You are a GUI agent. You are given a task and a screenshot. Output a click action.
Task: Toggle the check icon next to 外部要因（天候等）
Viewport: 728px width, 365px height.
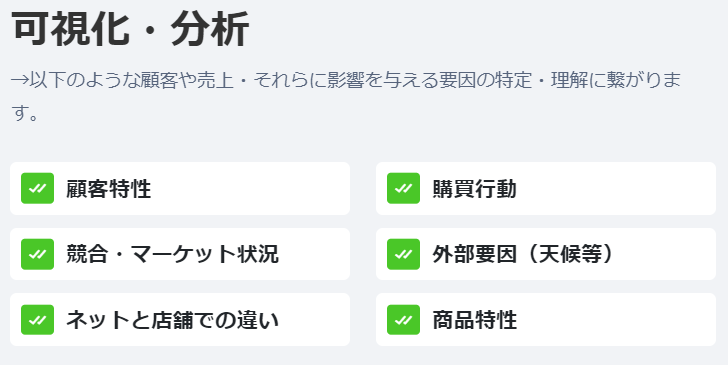click(403, 254)
